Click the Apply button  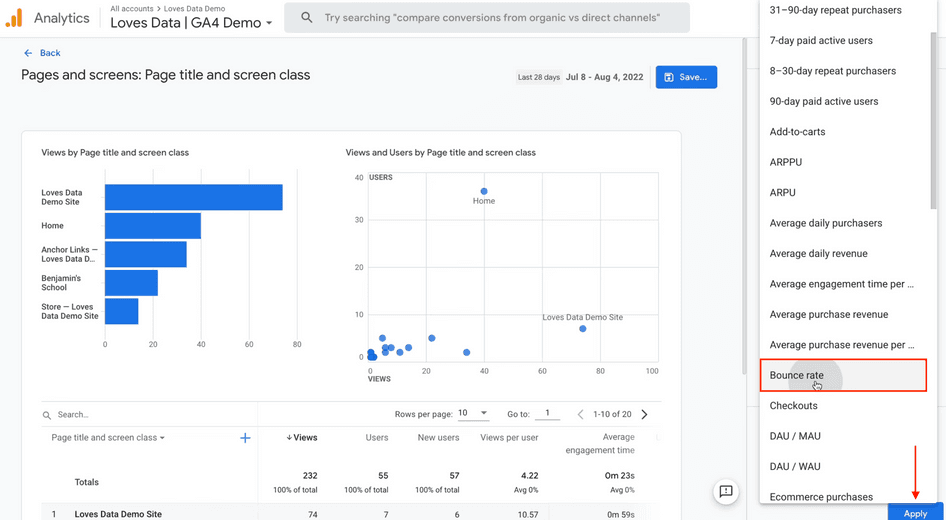[915, 513]
